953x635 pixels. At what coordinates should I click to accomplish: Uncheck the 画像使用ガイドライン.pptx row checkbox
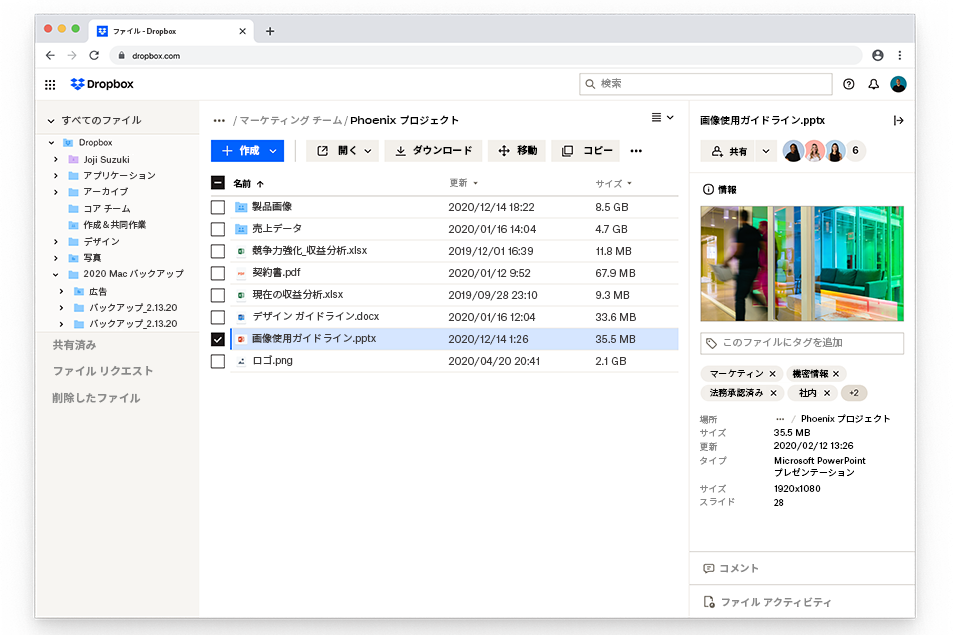217,339
